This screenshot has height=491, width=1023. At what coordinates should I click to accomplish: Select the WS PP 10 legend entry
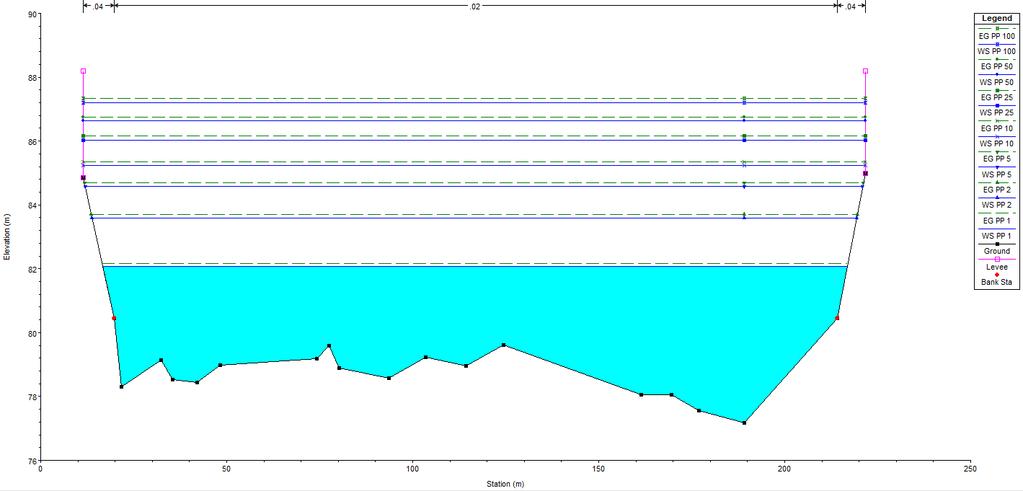(x=997, y=143)
